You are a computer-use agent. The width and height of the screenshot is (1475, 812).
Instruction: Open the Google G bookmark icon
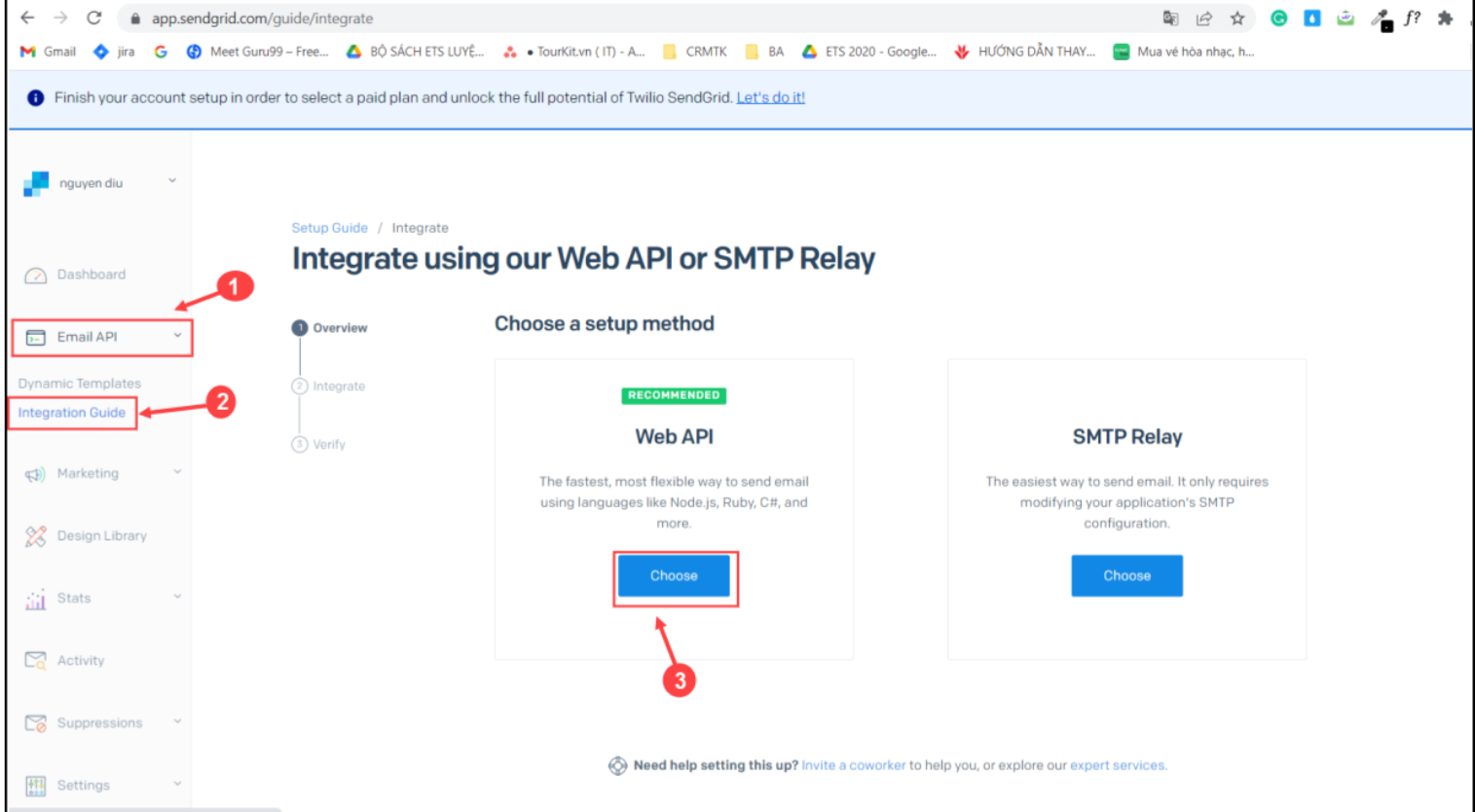click(x=161, y=52)
